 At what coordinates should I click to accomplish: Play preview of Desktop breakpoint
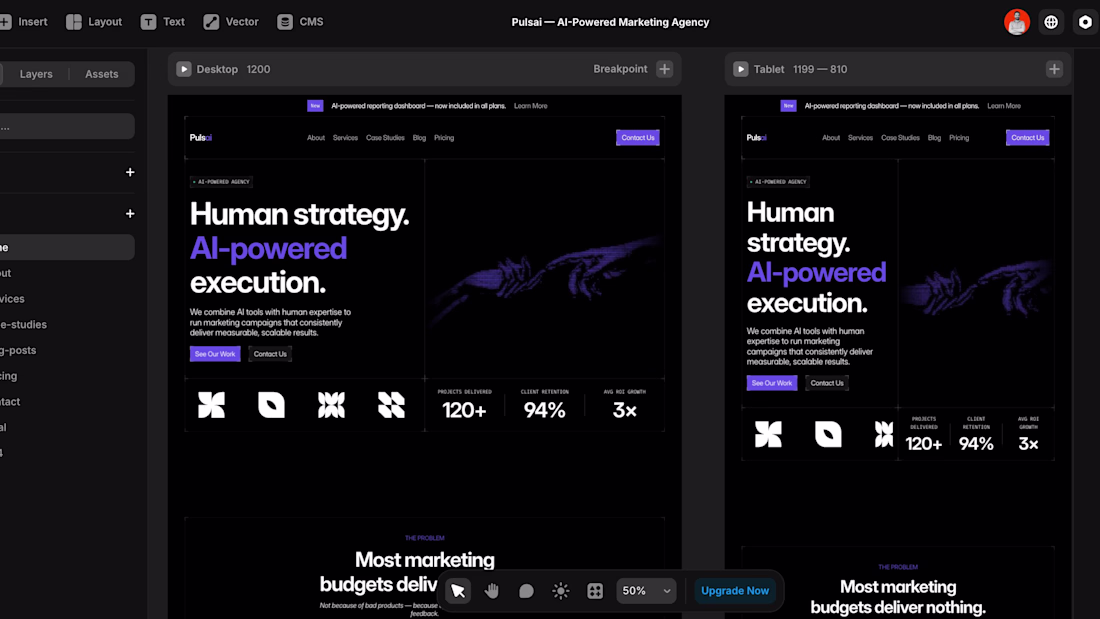pos(184,69)
